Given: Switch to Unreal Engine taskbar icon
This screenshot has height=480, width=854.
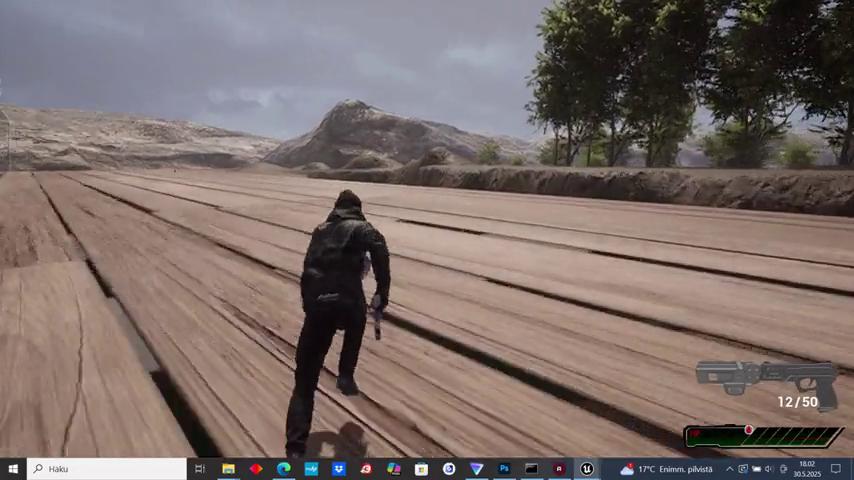Looking at the screenshot, I should 587,468.
